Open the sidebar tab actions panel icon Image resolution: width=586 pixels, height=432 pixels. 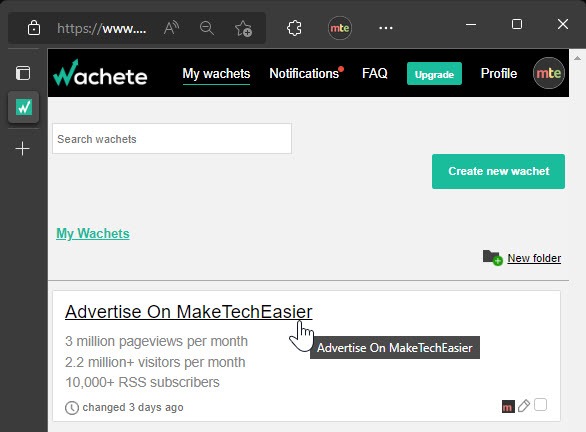pyautogui.click(x=23, y=73)
